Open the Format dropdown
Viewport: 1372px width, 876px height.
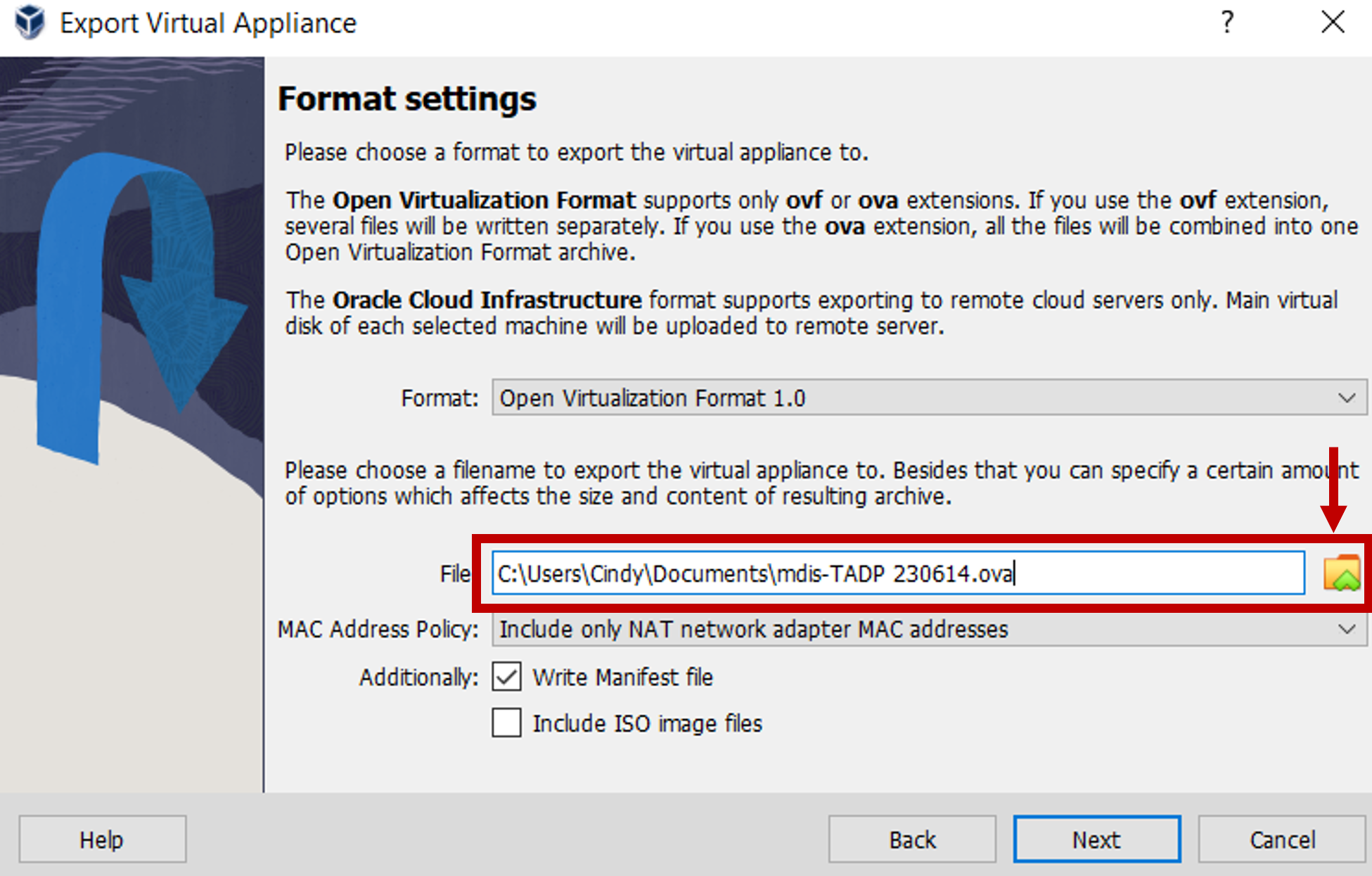click(928, 398)
